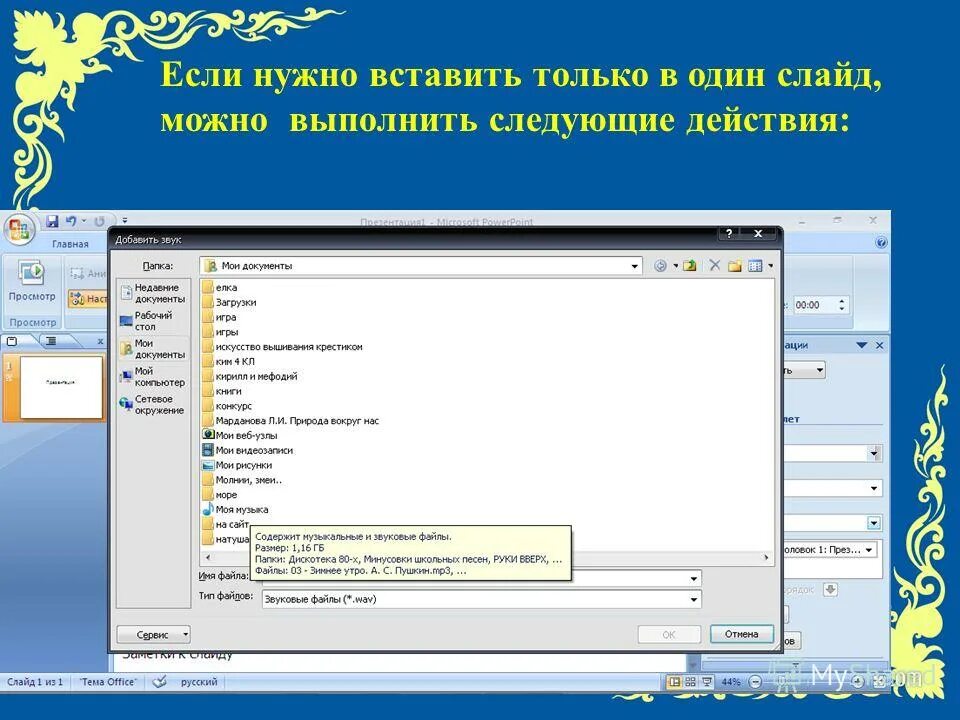
Task: Select the книги folder
Action: 222,391
